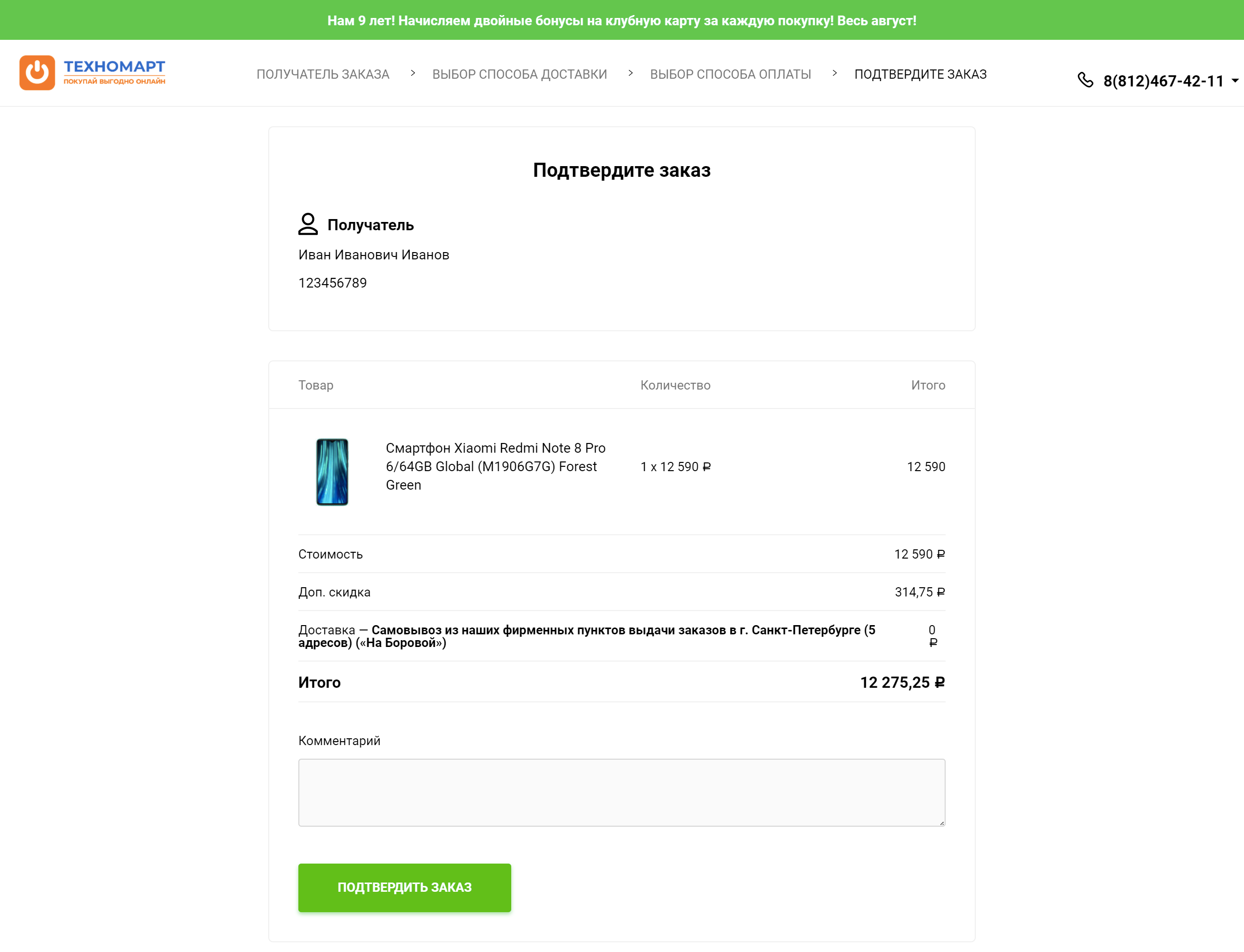This screenshot has height=952, width=1244.
Task: Click the Стоимость row label
Action: [x=330, y=554]
